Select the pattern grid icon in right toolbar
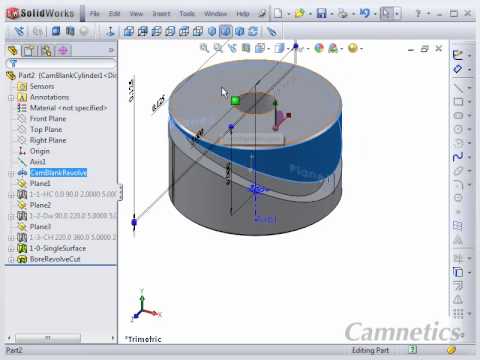The height and width of the screenshot is (360, 480). [458, 314]
